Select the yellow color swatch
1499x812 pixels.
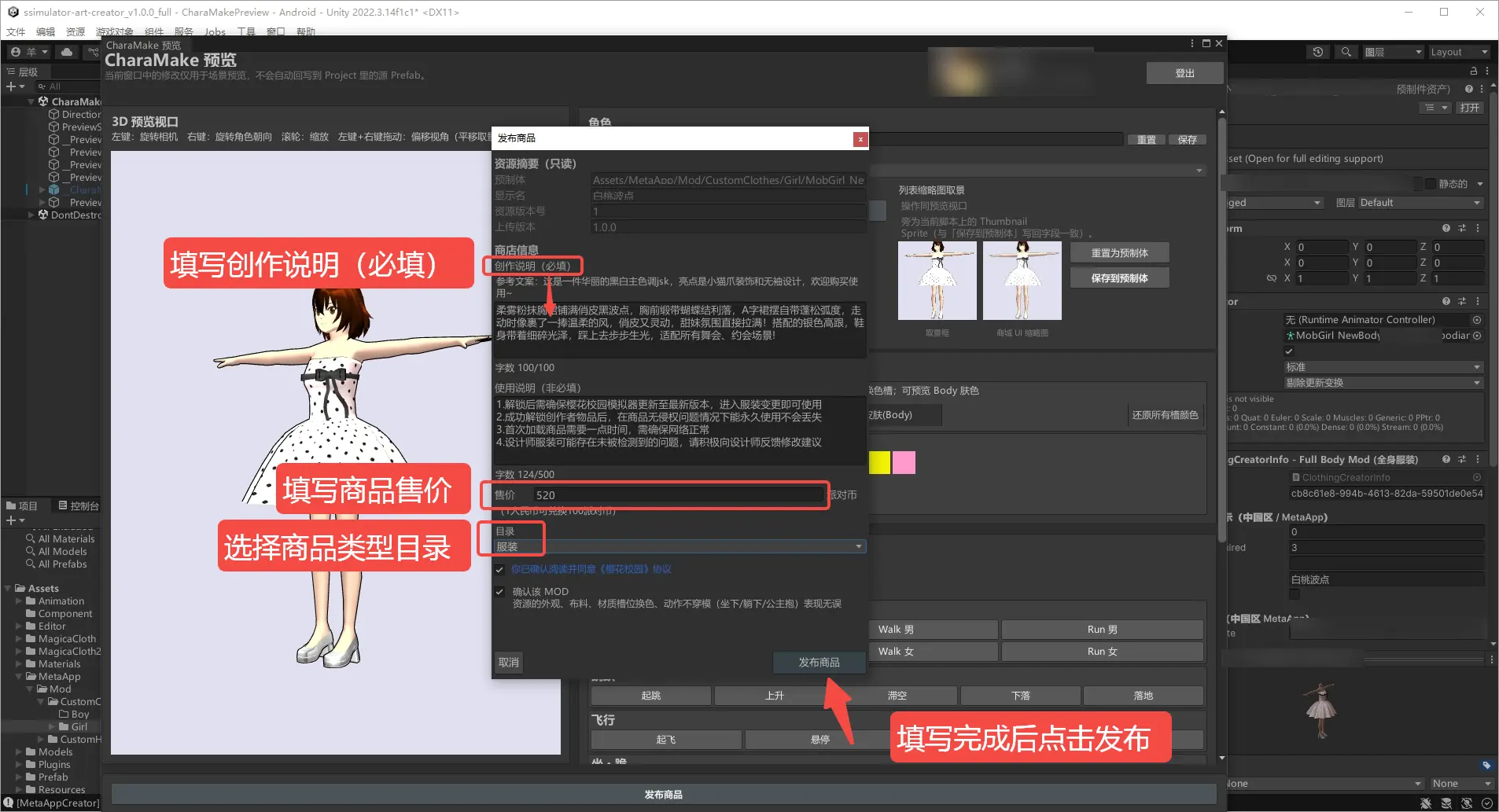coord(879,462)
